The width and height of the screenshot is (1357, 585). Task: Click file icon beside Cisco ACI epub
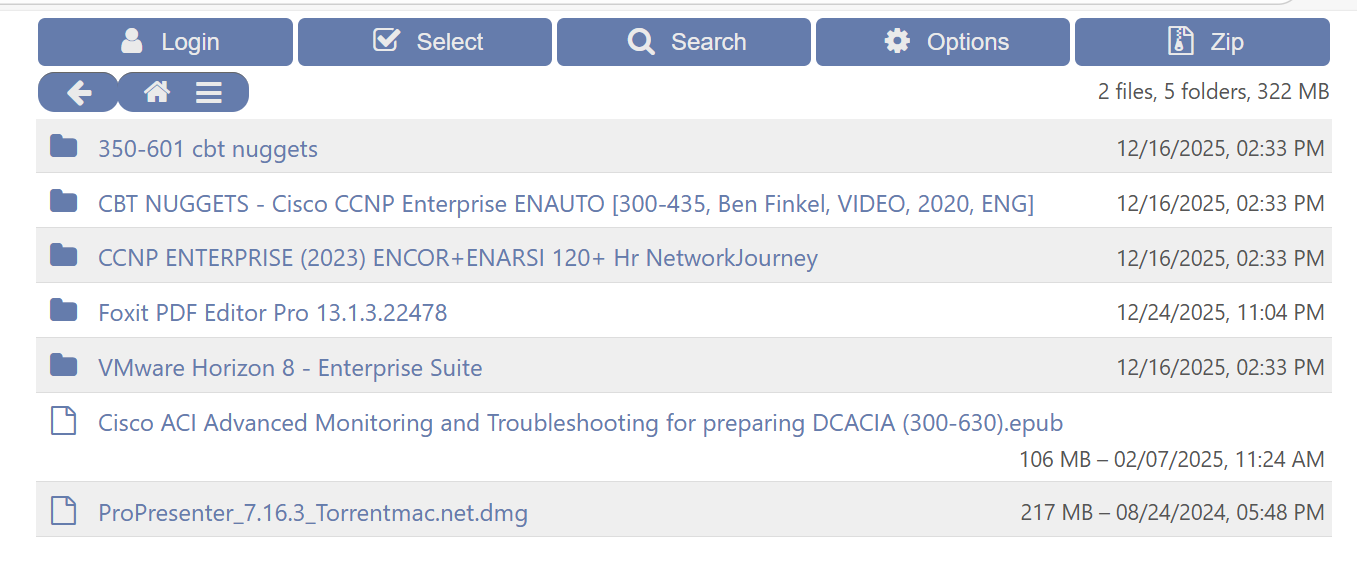click(64, 421)
